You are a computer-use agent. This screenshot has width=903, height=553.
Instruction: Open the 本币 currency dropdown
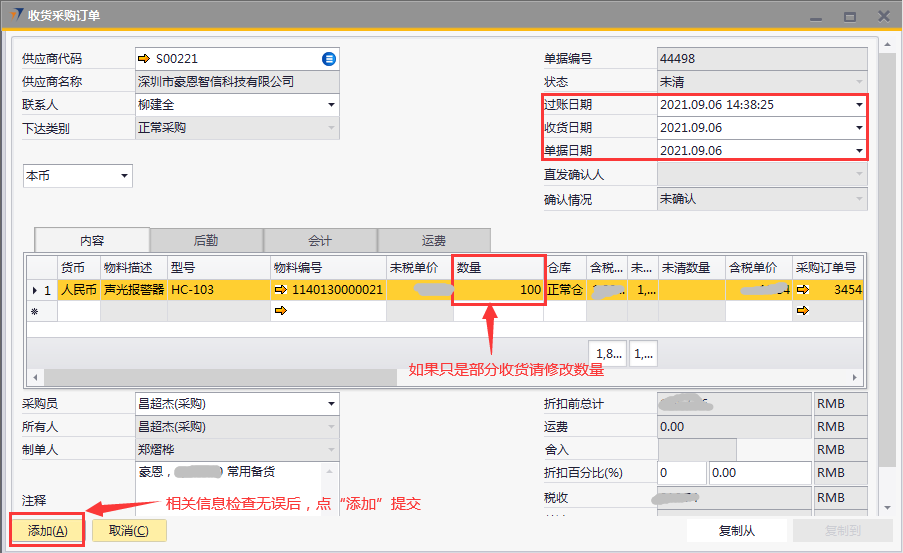point(124,176)
